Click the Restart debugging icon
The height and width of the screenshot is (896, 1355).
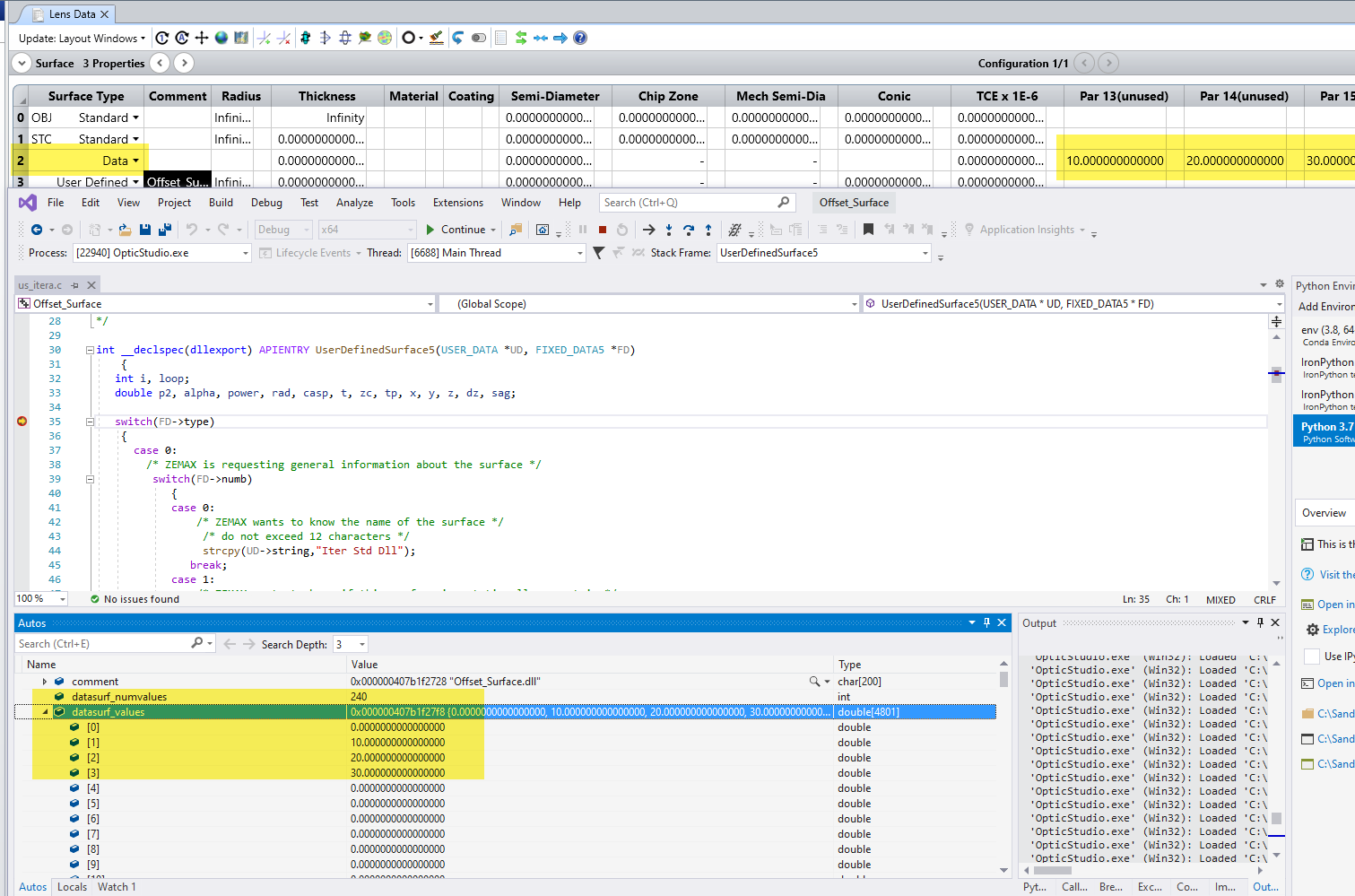(622, 230)
